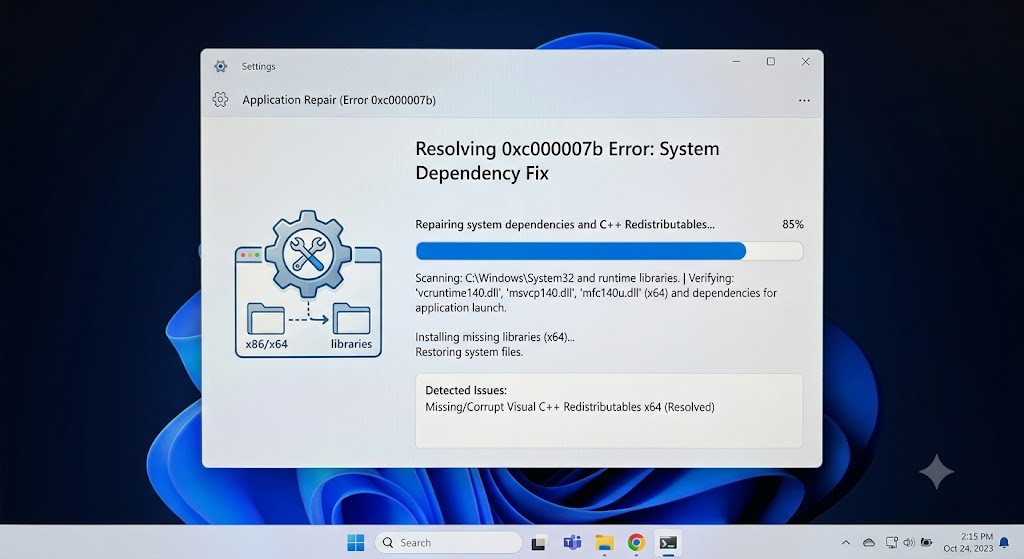The height and width of the screenshot is (559, 1024).
Task: Click the 'Restoring system files.' status line
Action: tap(469, 352)
